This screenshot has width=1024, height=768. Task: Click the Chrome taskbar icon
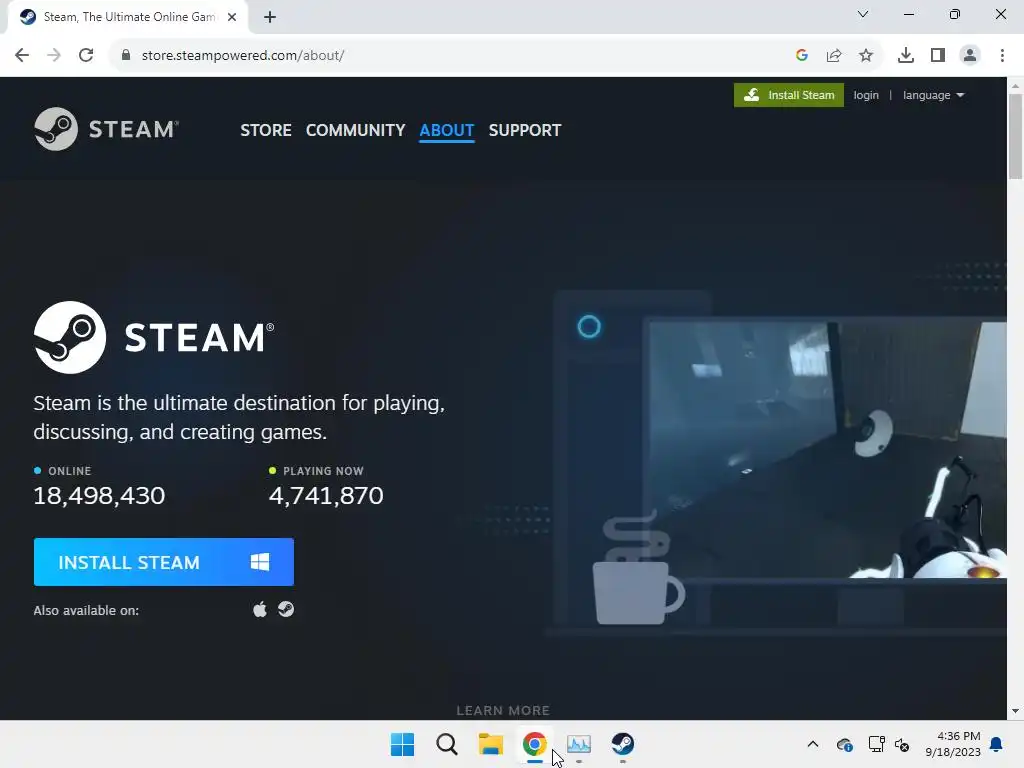534,744
